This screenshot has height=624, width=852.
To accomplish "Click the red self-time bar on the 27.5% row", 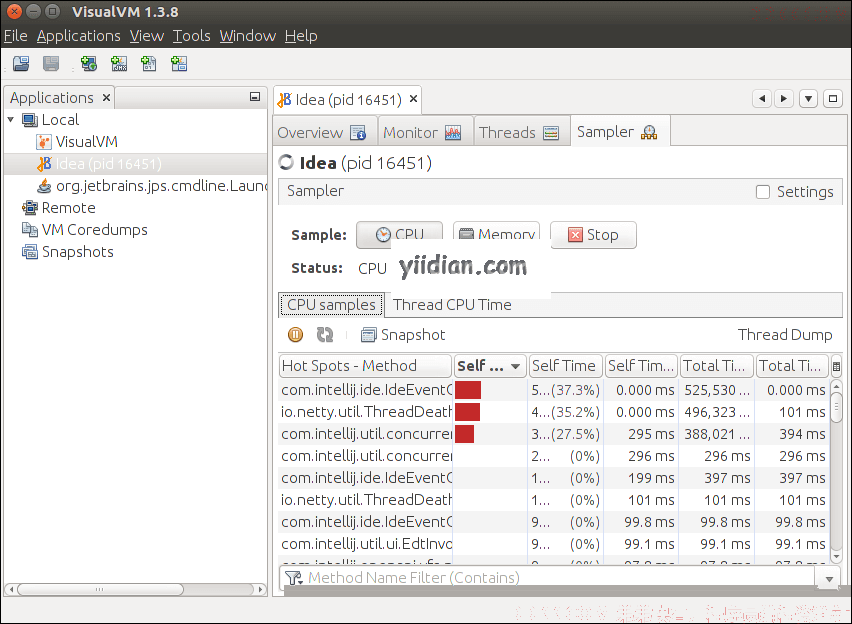I will tap(465, 434).
